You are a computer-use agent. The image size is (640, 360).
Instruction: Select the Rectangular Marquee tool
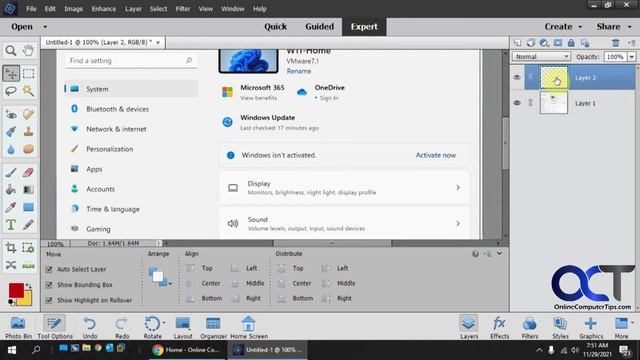point(28,73)
